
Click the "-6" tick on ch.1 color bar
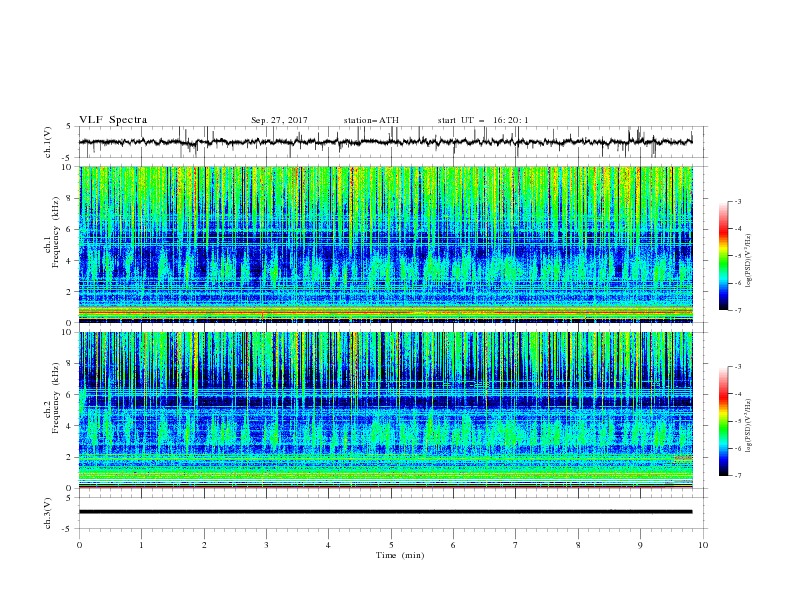click(737, 283)
